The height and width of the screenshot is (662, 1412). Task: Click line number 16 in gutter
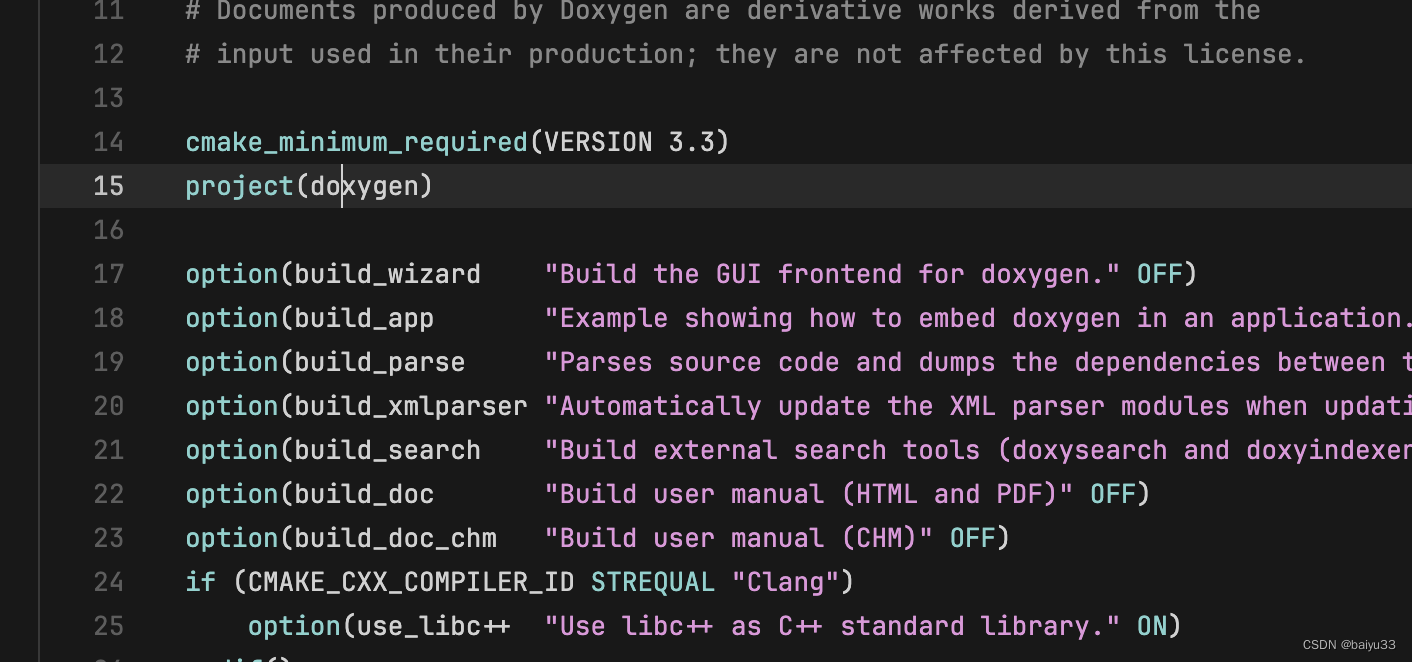click(x=108, y=230)
